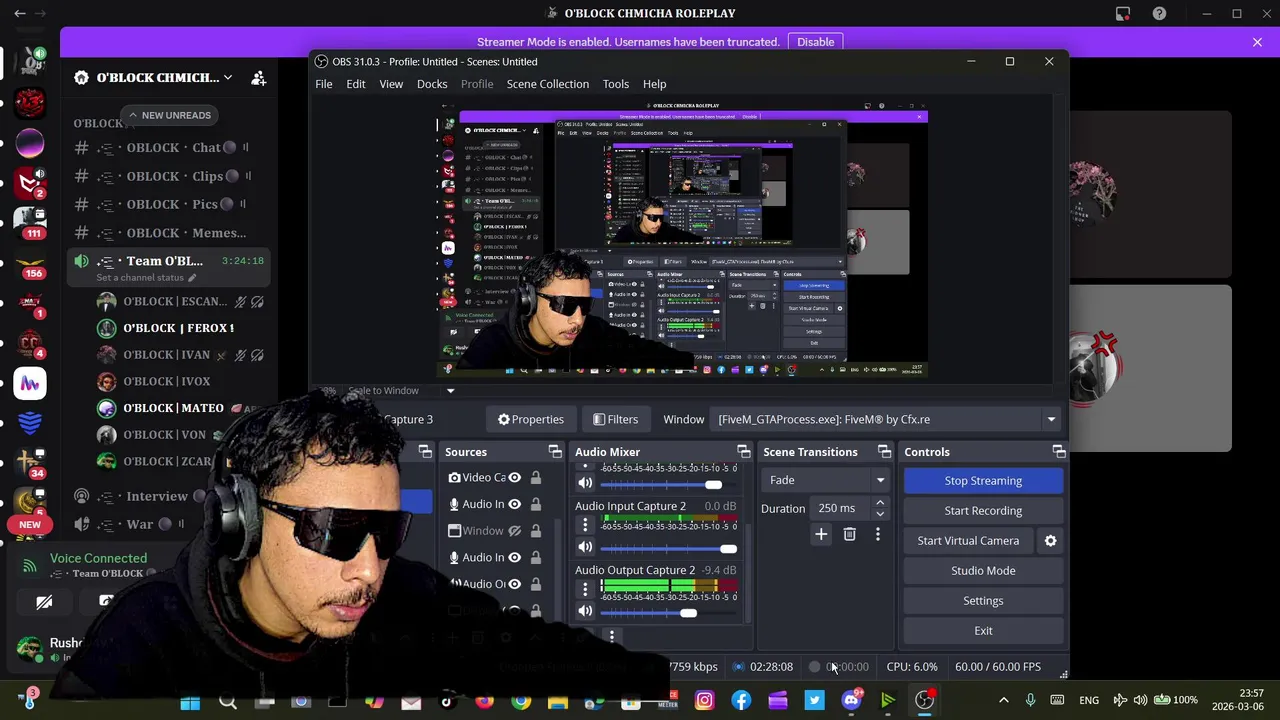Screen dimensions: 1280x720
Task: Open options menu for Audio Input Capture 2
Action: 585,525
